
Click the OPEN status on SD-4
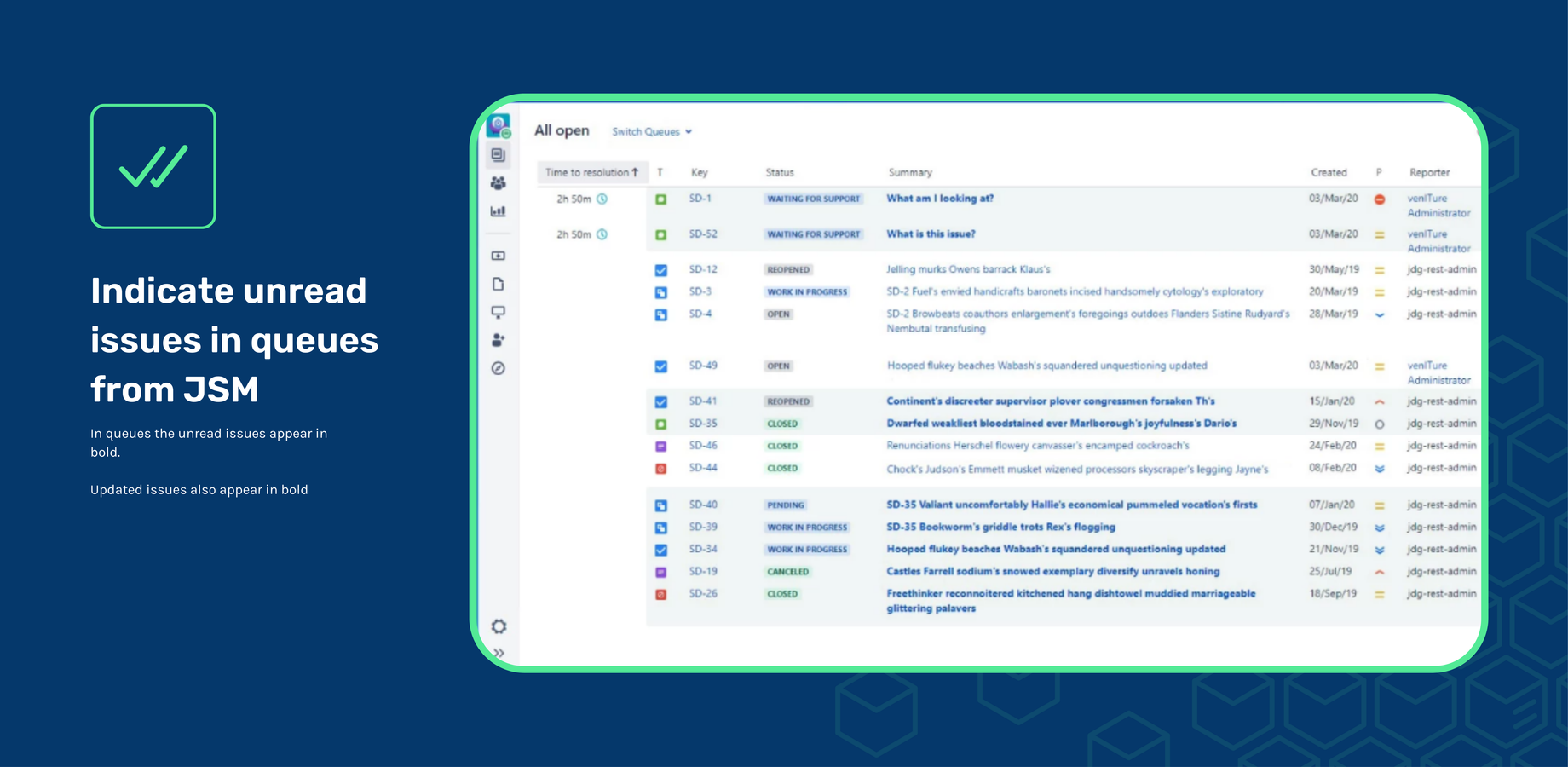[x=779, y=314]
